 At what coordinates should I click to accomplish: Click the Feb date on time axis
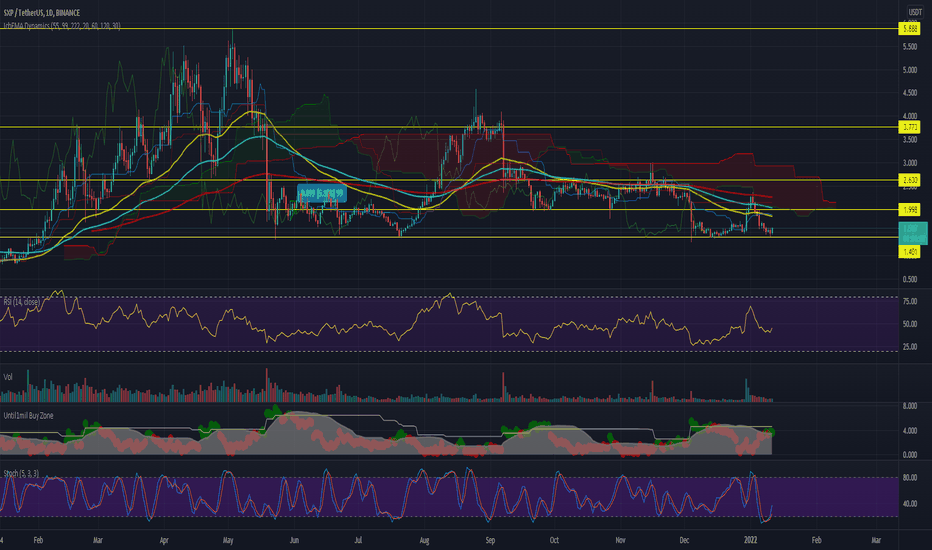(38, 540)
